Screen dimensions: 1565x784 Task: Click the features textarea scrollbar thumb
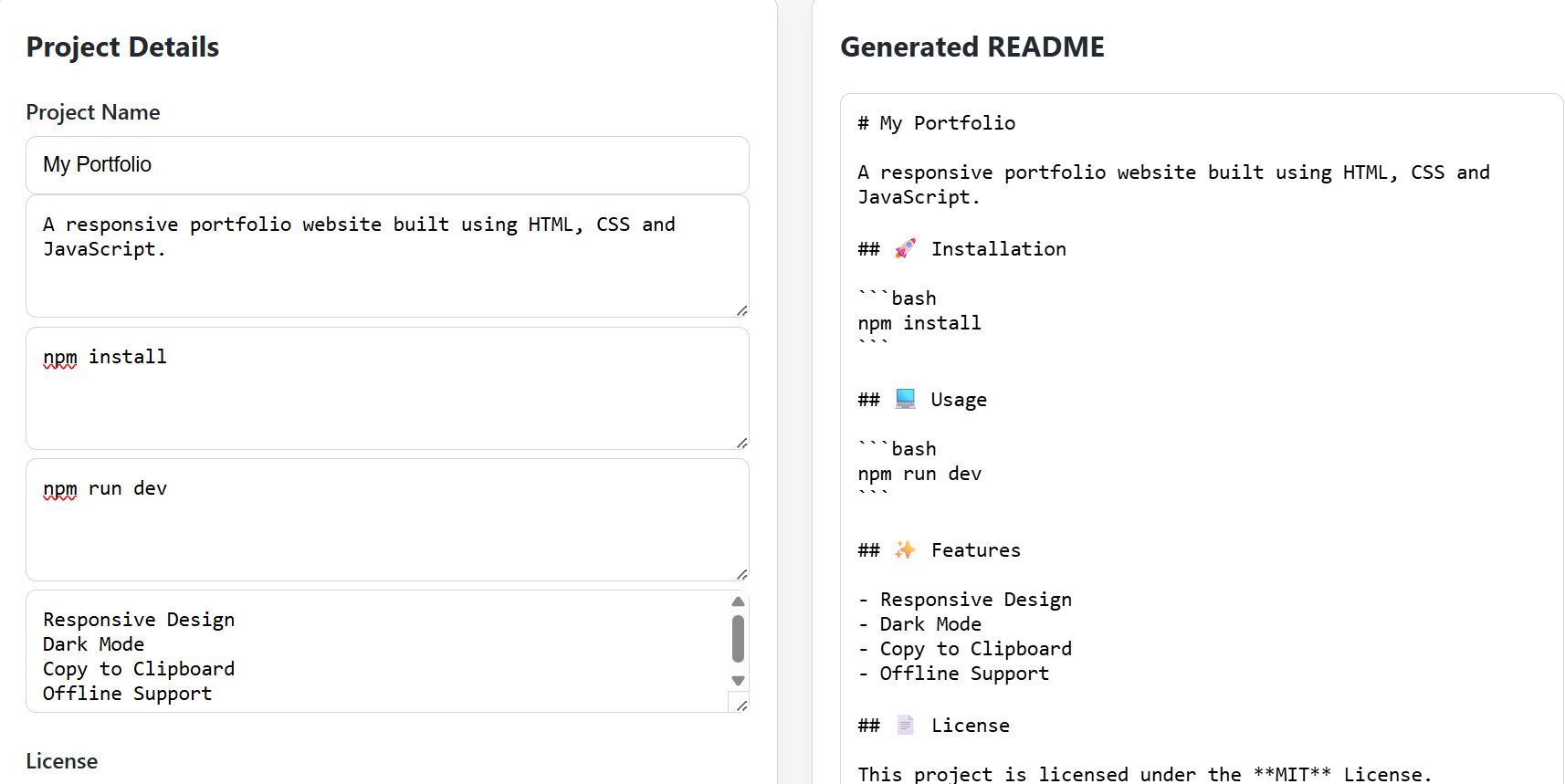[x=739, y=639]
